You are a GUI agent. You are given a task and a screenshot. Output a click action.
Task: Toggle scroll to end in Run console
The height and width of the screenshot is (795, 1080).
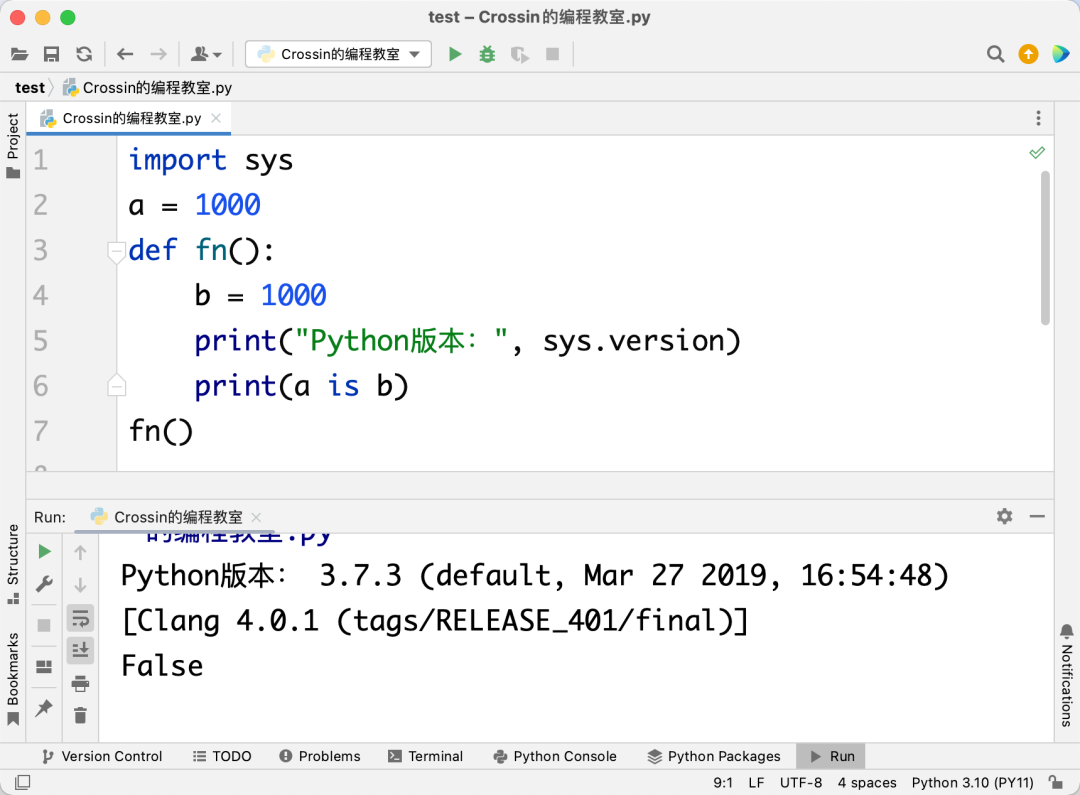click(x=81, y=650)
